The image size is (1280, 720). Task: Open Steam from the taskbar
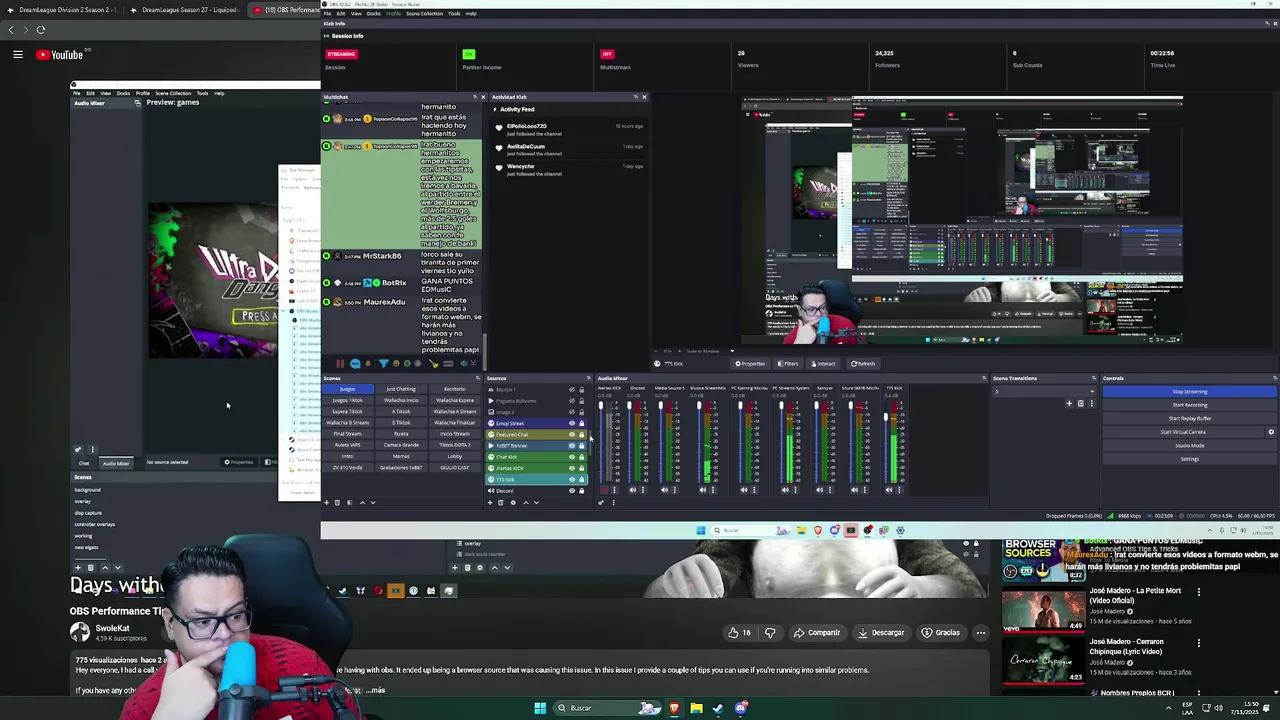click(718, 708)
